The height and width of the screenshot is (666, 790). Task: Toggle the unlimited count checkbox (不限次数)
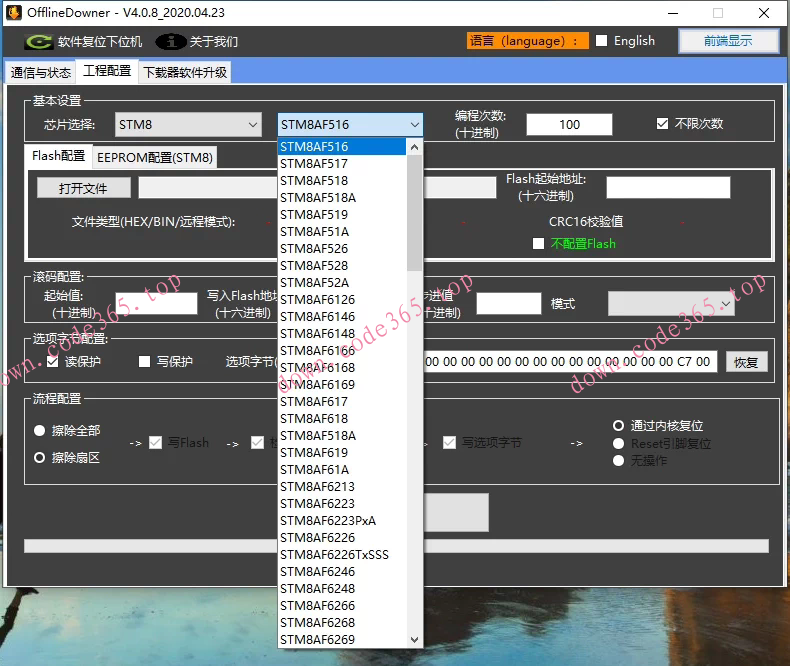click(662, 124)
